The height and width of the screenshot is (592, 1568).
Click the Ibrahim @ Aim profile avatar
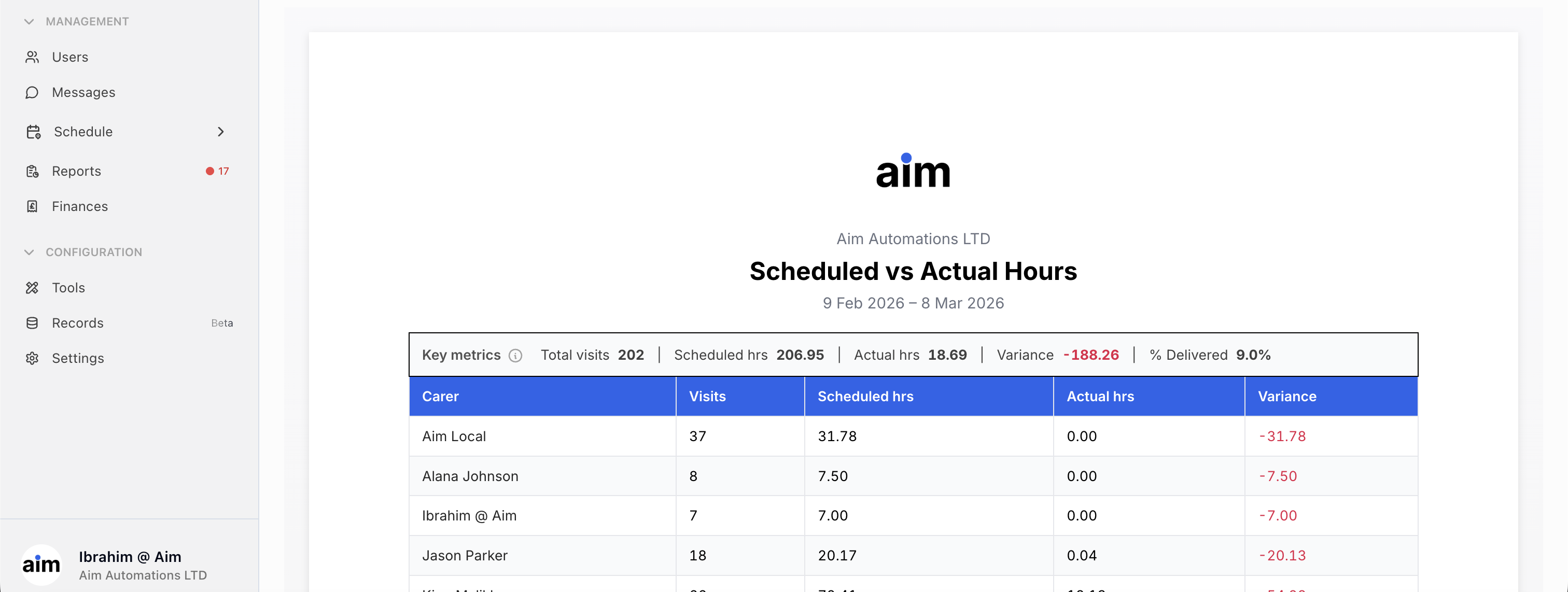tap(41, 565)
